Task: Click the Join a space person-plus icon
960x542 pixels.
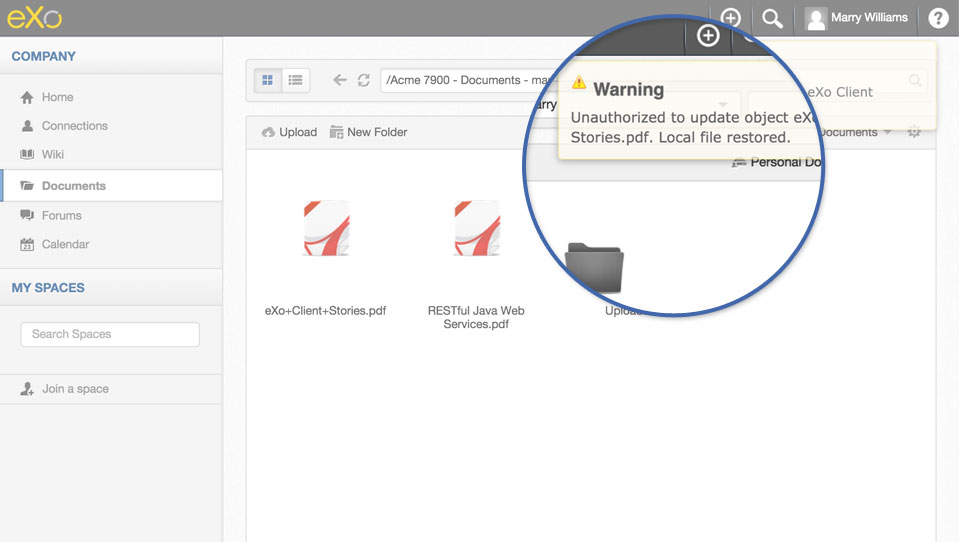Action: 27,389
